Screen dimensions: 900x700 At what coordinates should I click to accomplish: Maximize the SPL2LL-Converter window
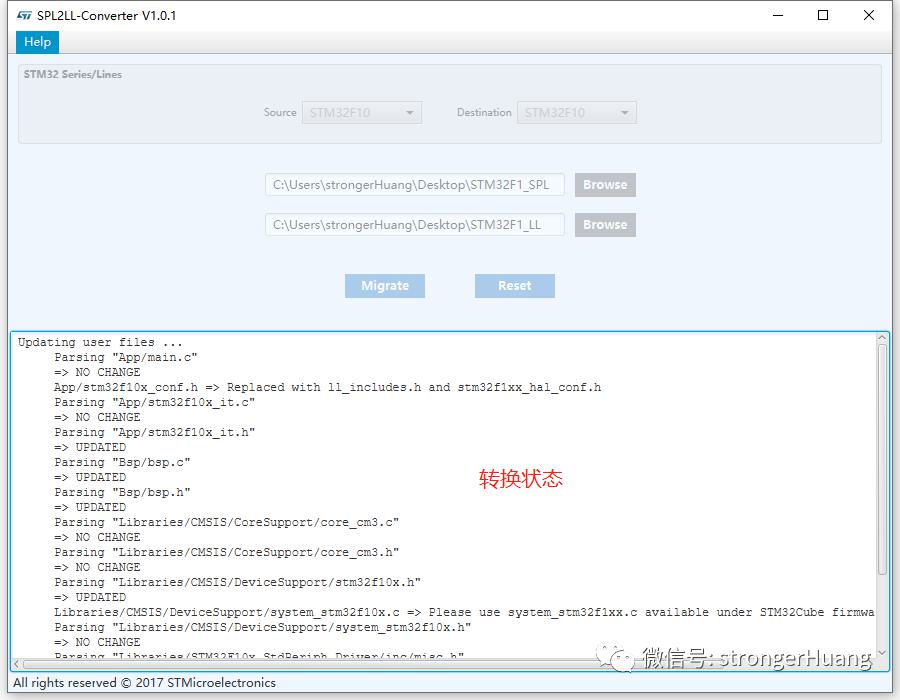(823, 15)
